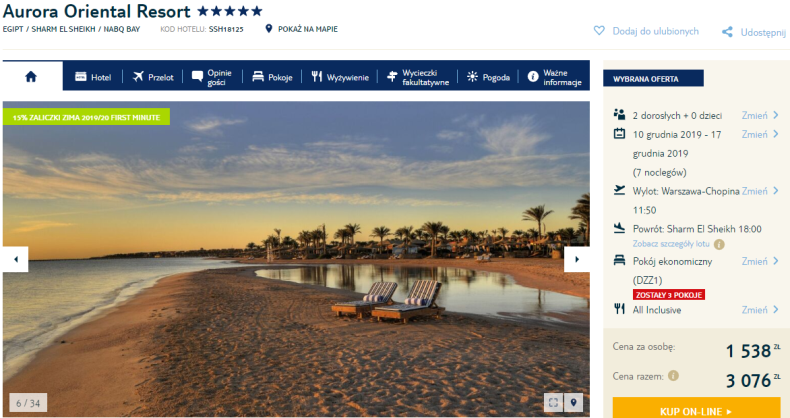Click the map pin beside Pokaż na mapie
Viewport: 790px width, 418px height.
pos(269,29)
